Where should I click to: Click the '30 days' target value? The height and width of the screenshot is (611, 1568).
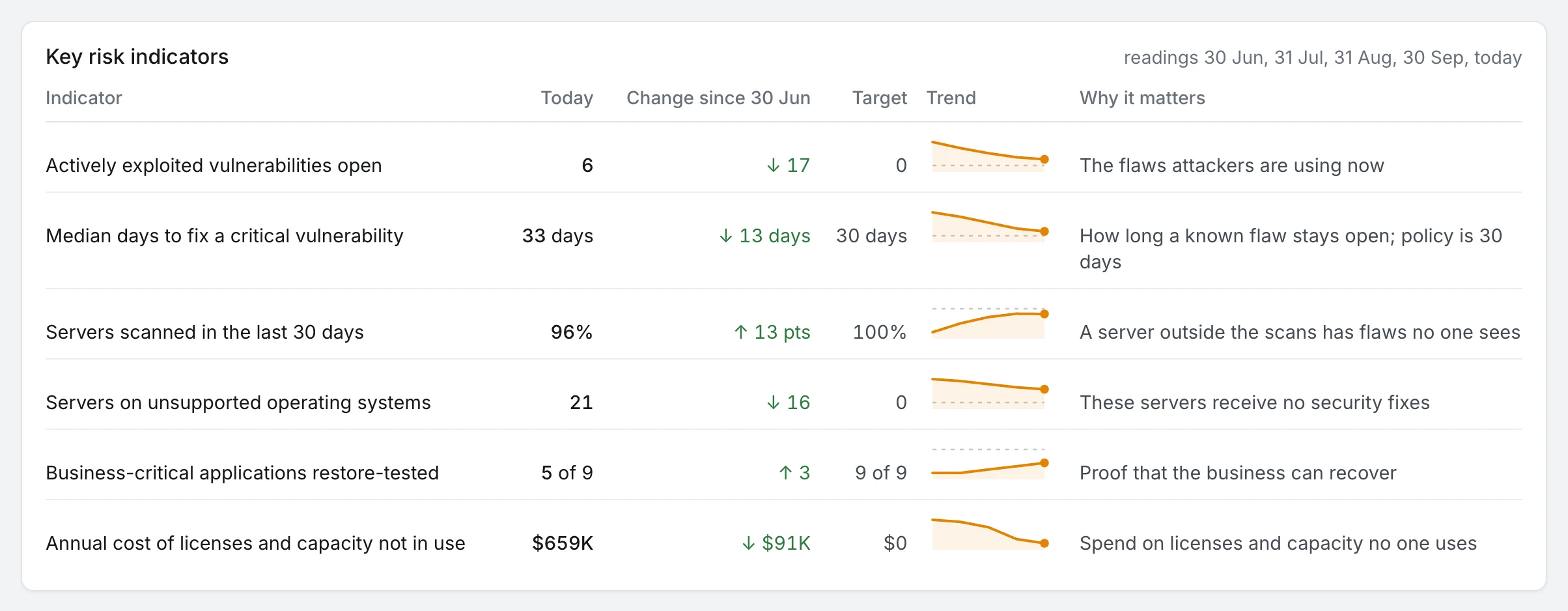pyautogui.click(x=871, y=236)
